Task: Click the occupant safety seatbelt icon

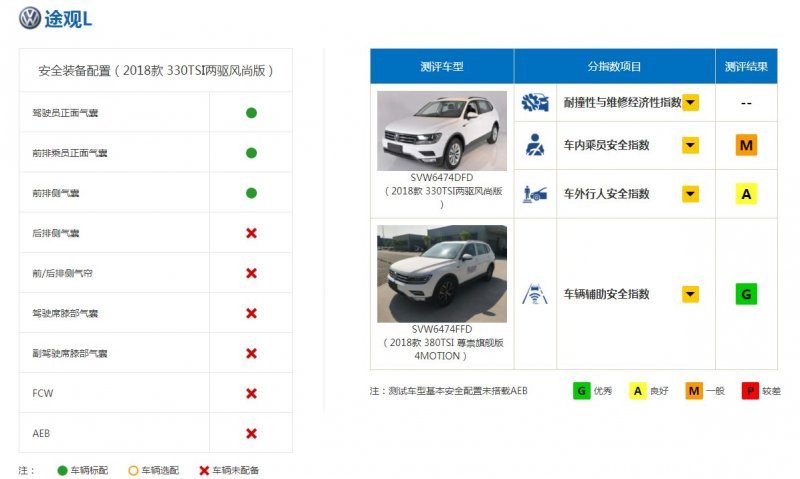Action: (535, 146)
